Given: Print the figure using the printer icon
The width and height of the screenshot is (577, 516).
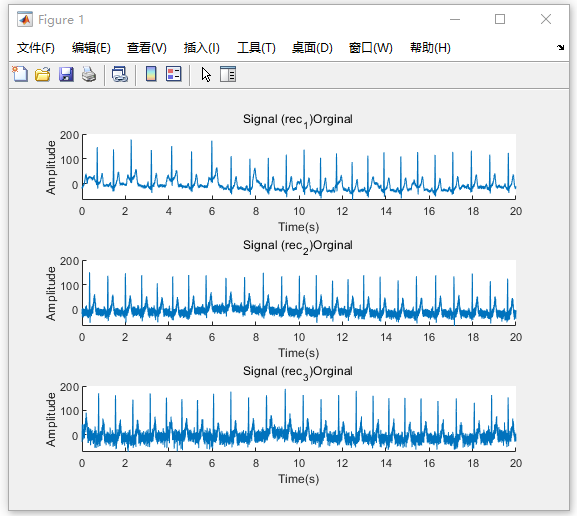Looking at the screenshot, I should click(89, 74).
